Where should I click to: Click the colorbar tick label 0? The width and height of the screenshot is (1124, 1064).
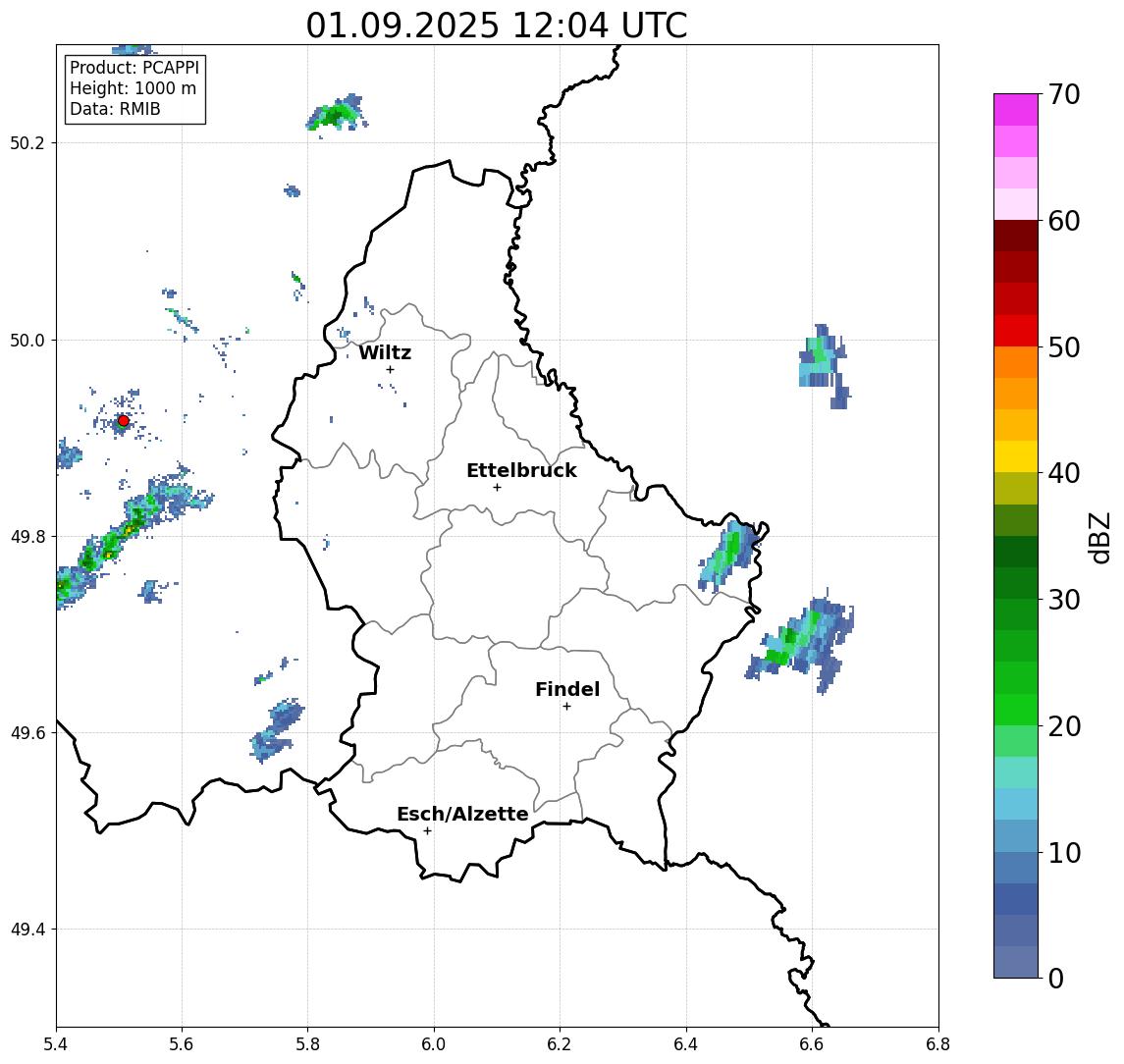click(x=1056, y=979)
